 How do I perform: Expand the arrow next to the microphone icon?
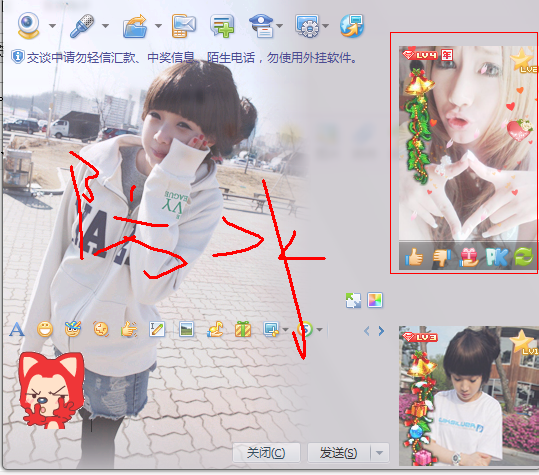106,26
